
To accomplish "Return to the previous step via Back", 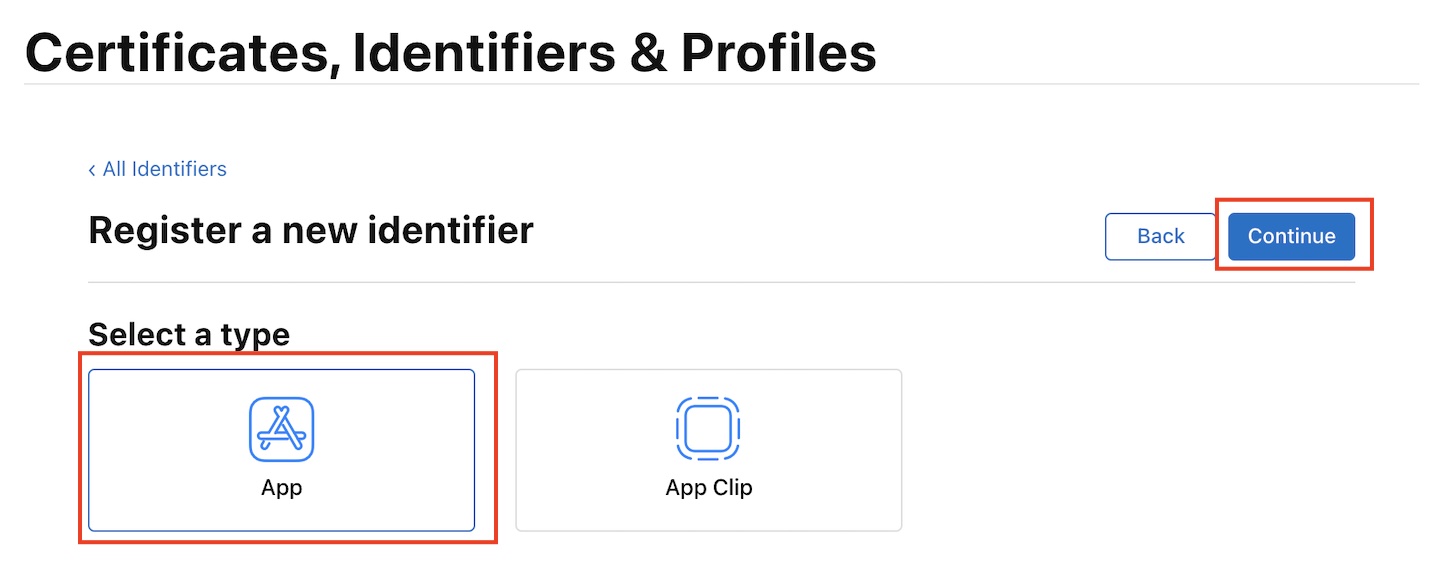I will coord(1161,237).
